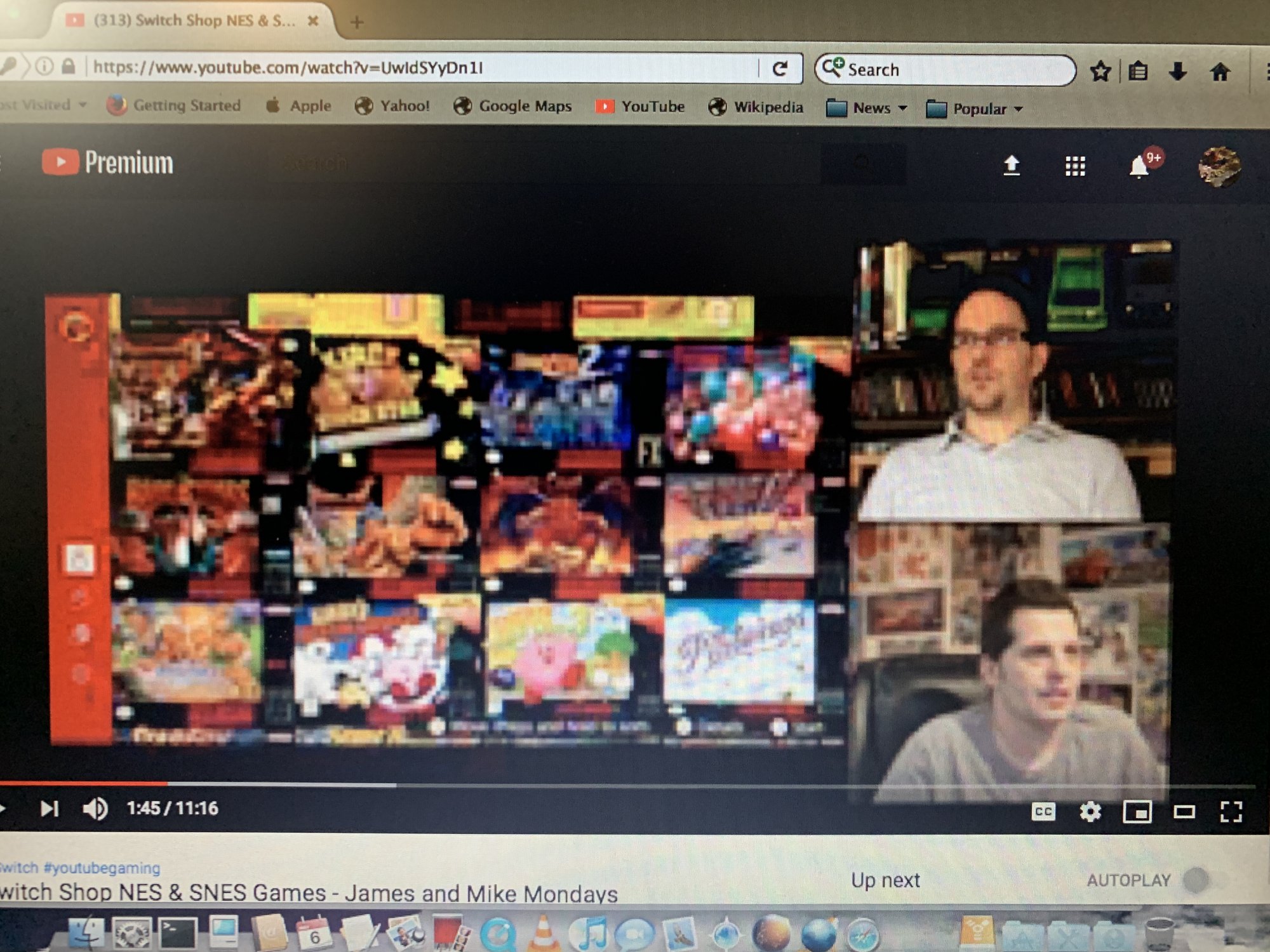This screenshot has height=952, width=1270.
Task: Enter fullscreen mode
Action: pyautogui.click(x=1231, y=811)
